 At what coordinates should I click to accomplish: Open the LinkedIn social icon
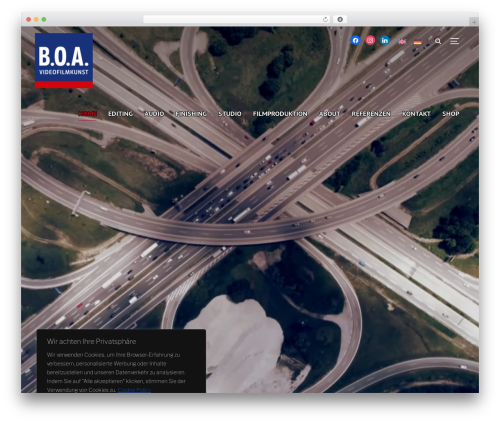[385, 40]
